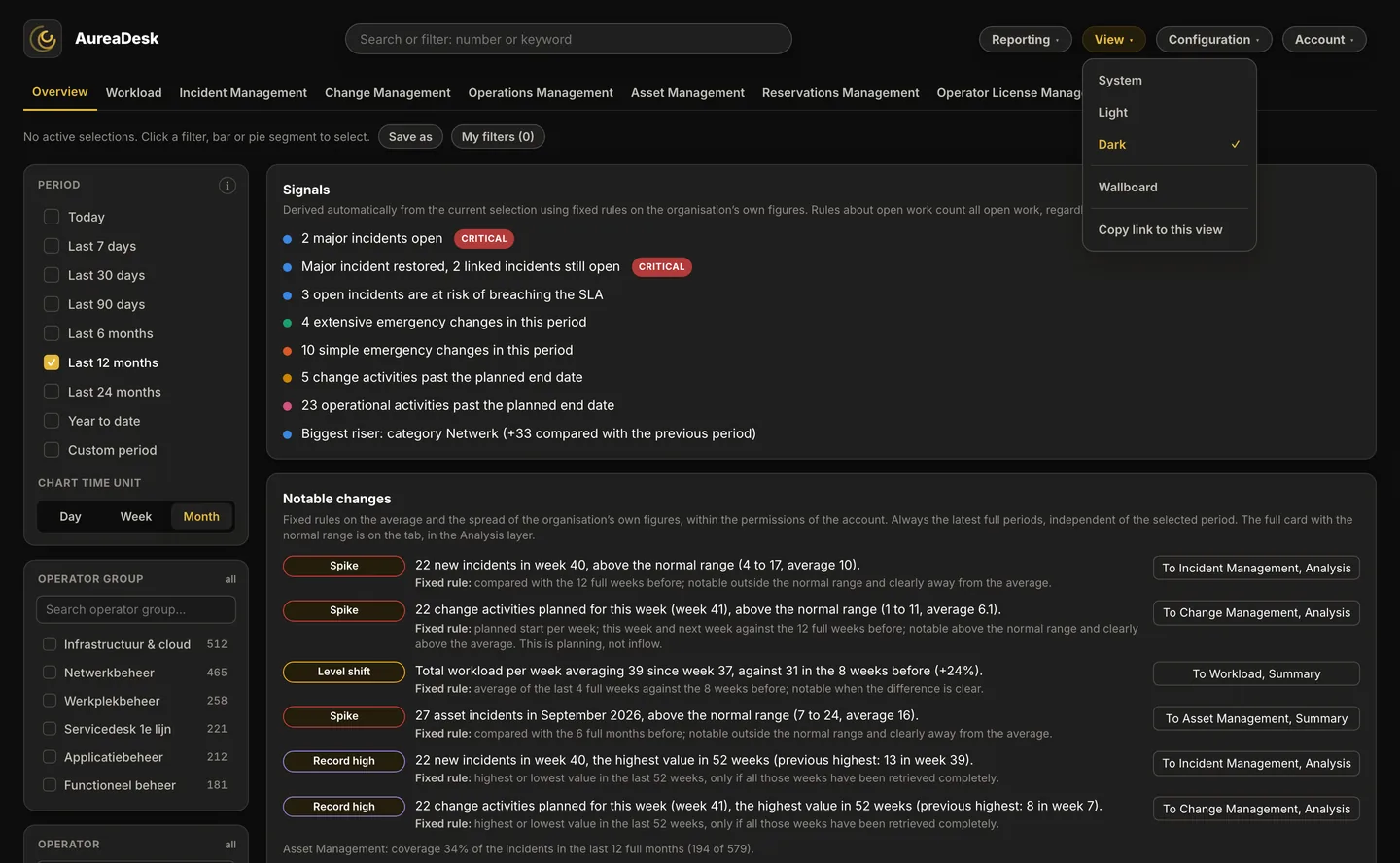Viewport: 1400px width, 863px height.
Task: Expand the Configuration dropdown
Action: coord(1213,39)
